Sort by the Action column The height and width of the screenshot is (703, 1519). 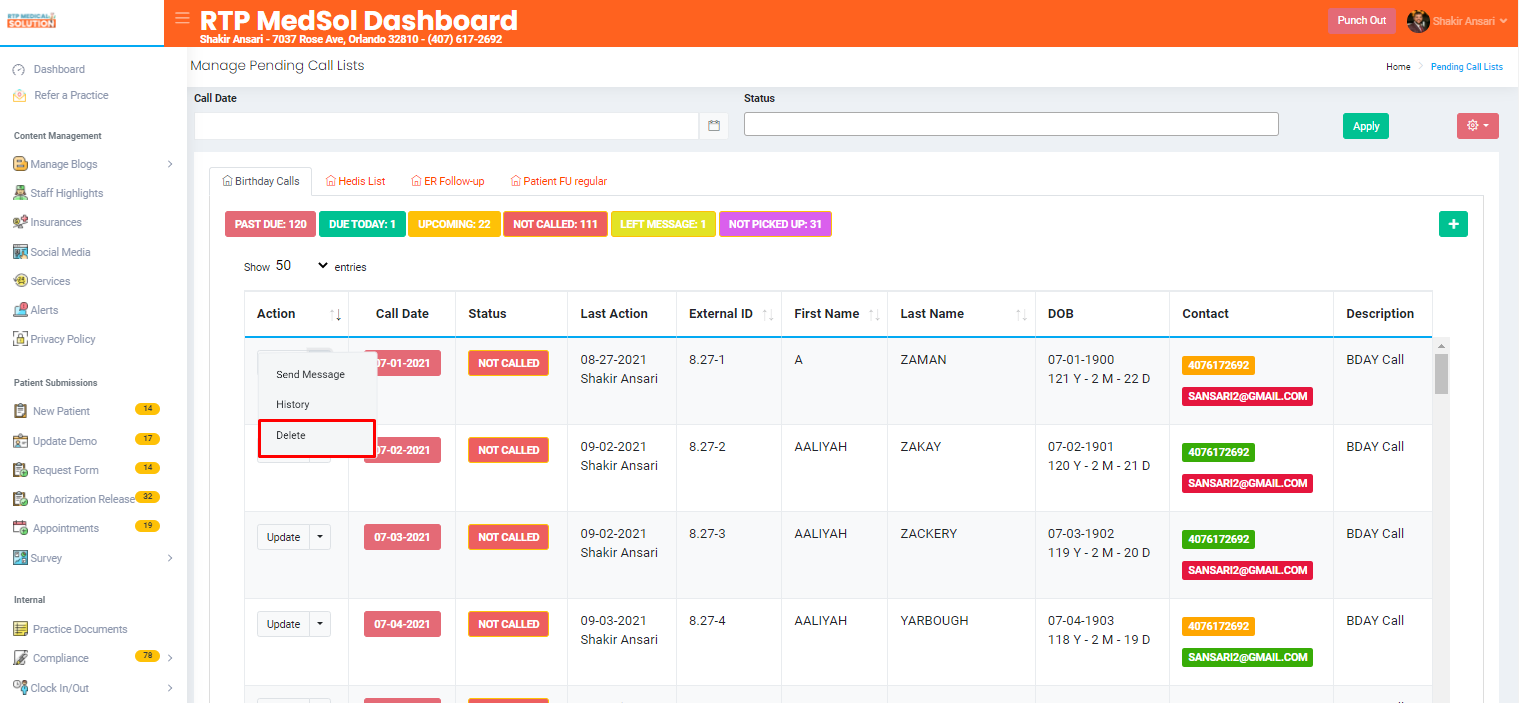pos(296,313)
